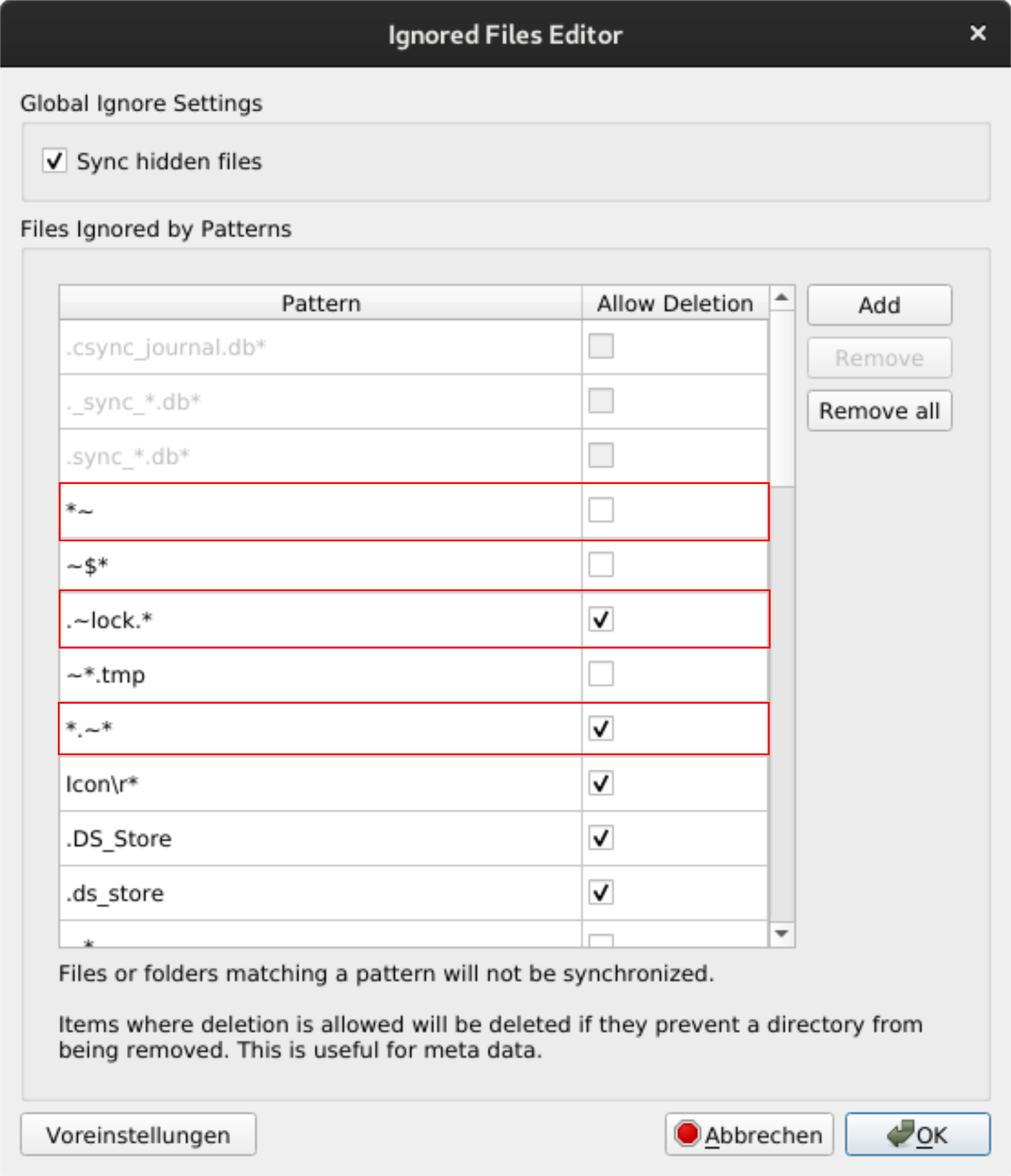
Task: Check Allow Deletion for ~*.tmp pattern
Action: [x=601, y=674]
